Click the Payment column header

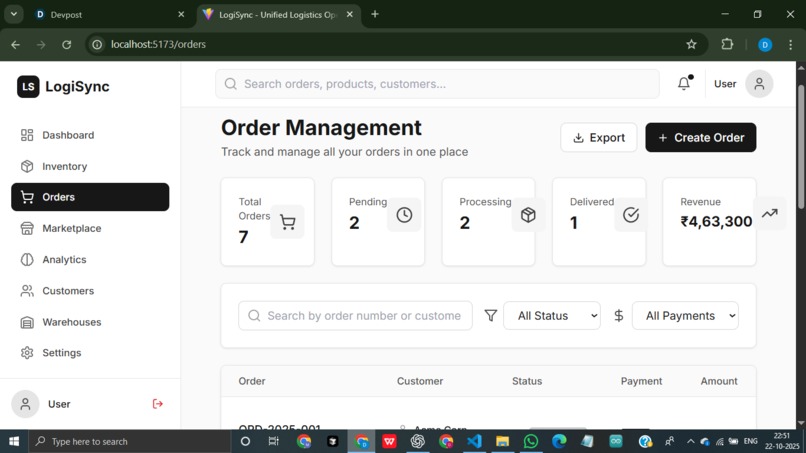point(642,381)
